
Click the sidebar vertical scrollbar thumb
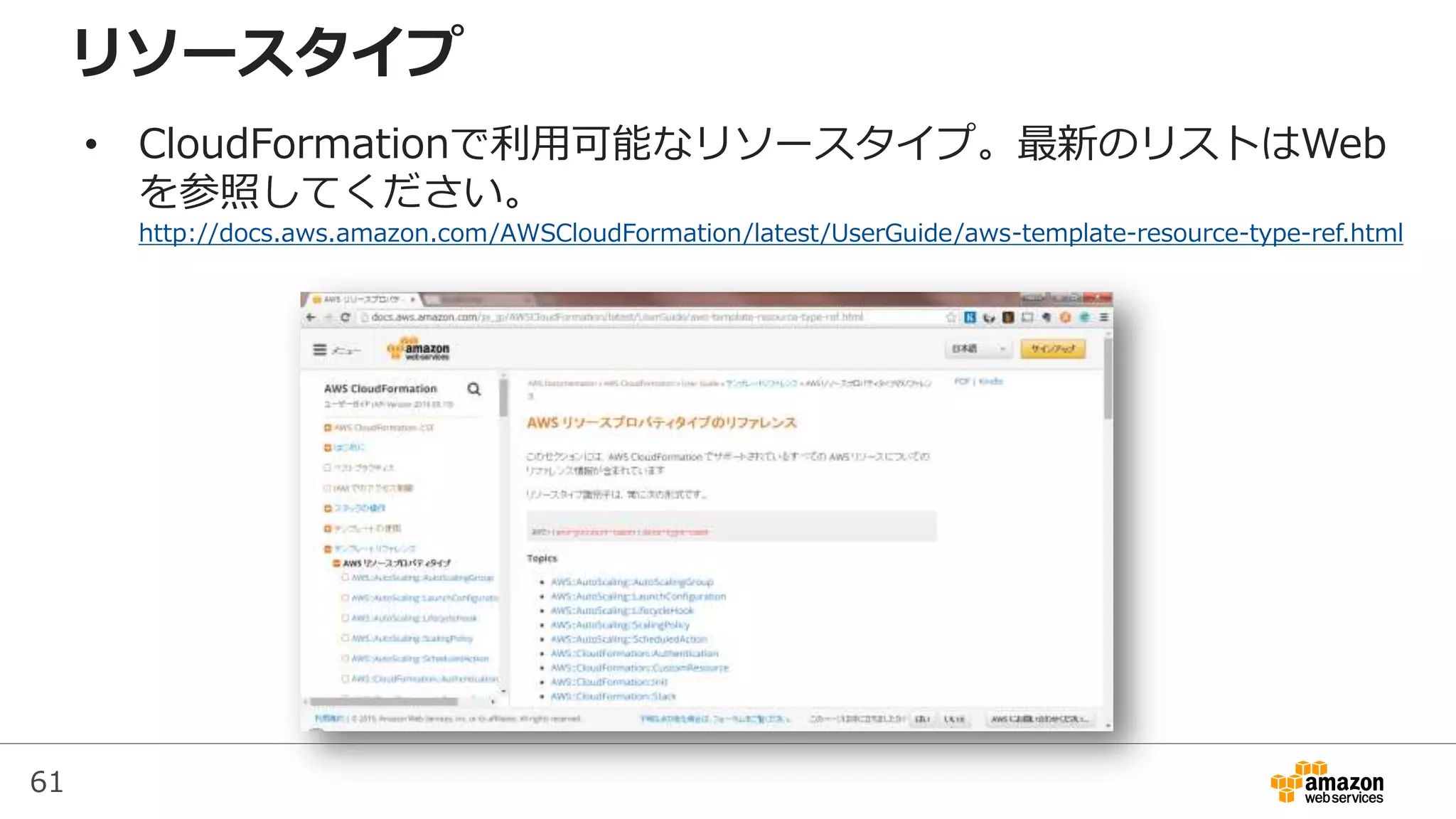[x=503, y=397]
